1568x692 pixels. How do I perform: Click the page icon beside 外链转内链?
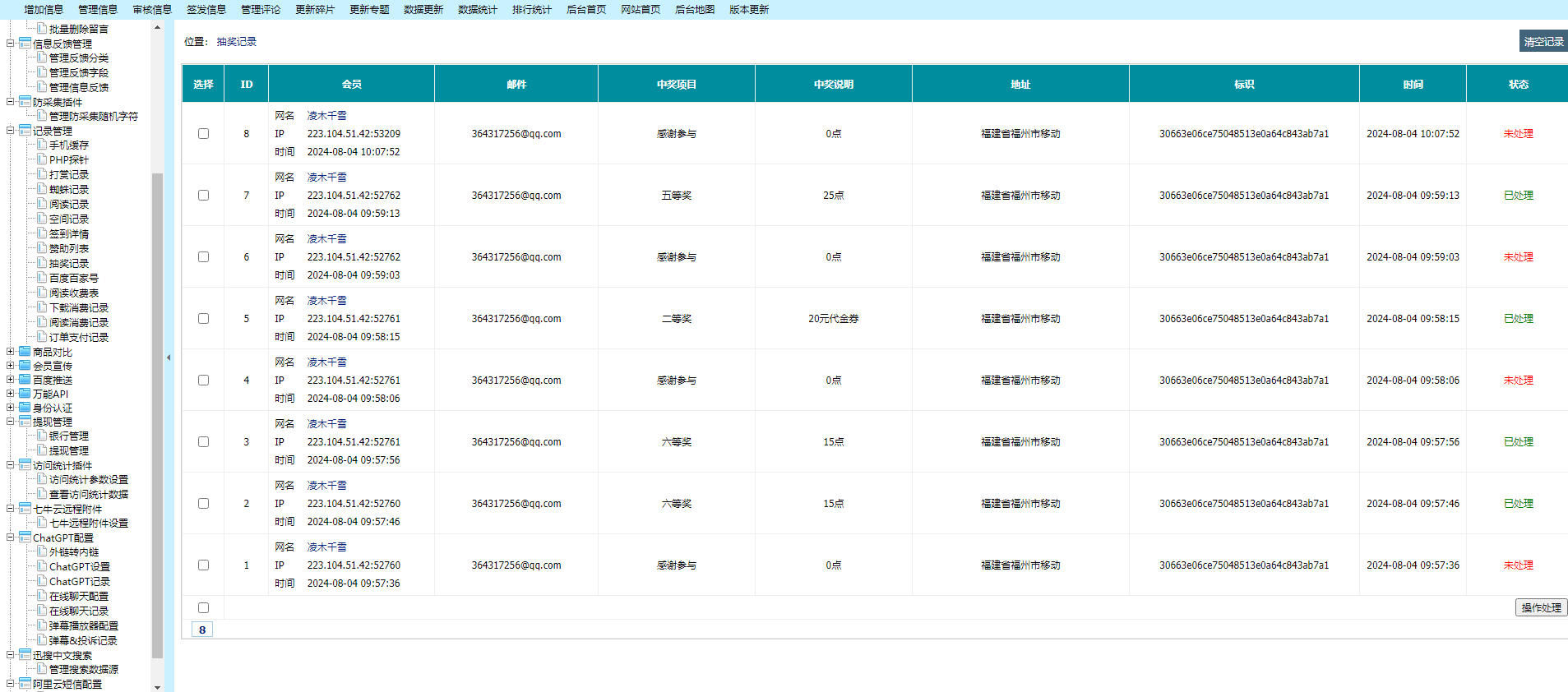pos(42,551)
